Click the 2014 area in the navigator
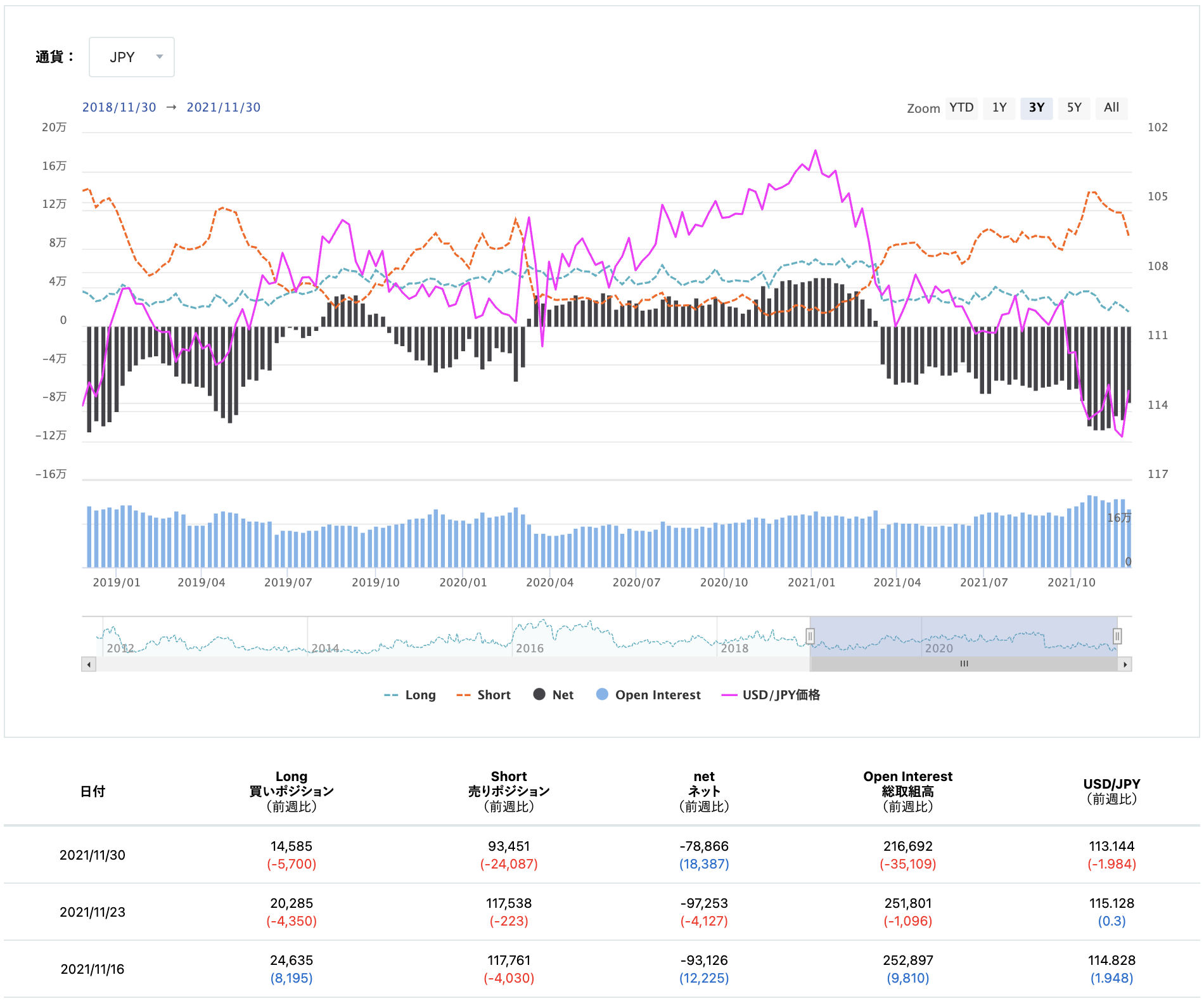Viewport: 1204px width, 1008px height. coord(325,648)
